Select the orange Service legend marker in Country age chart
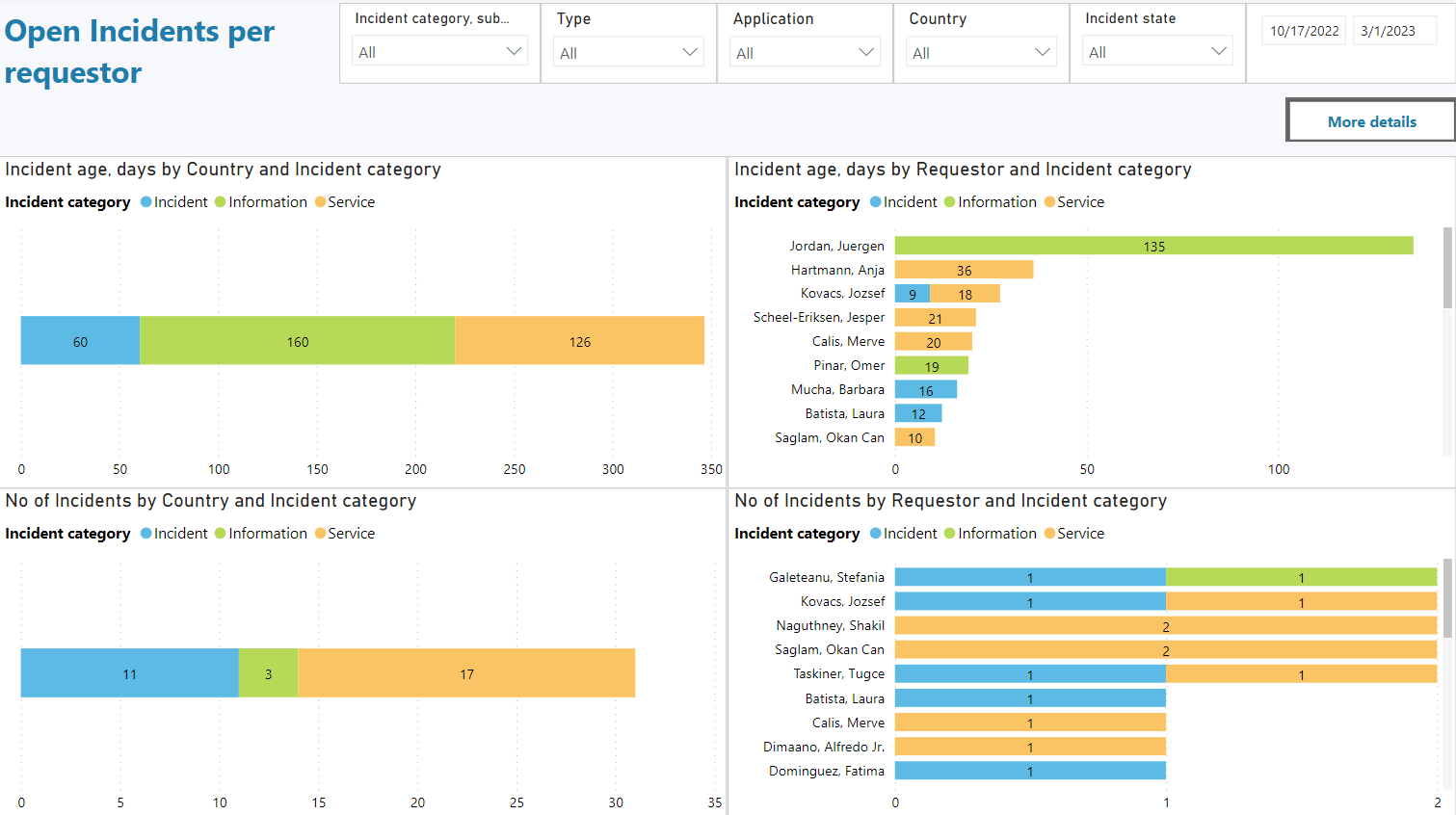This screenshot has width=1456, height=815. pyautogui.click(x=320, y=202)
